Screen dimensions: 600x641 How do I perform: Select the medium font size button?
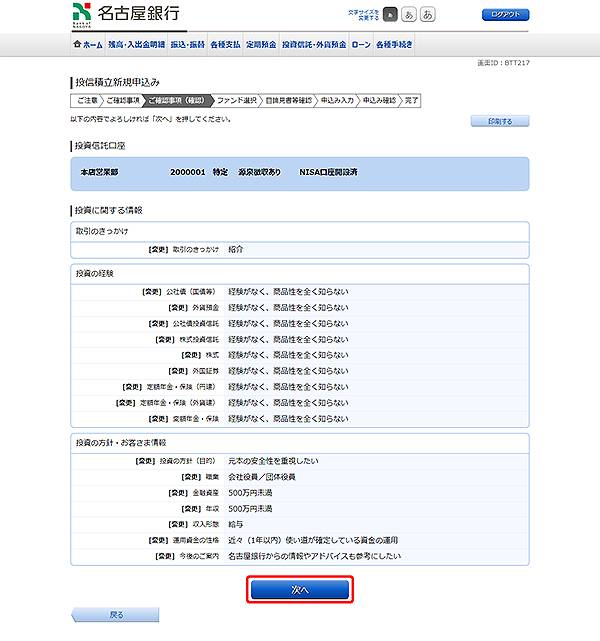[409, 15]
